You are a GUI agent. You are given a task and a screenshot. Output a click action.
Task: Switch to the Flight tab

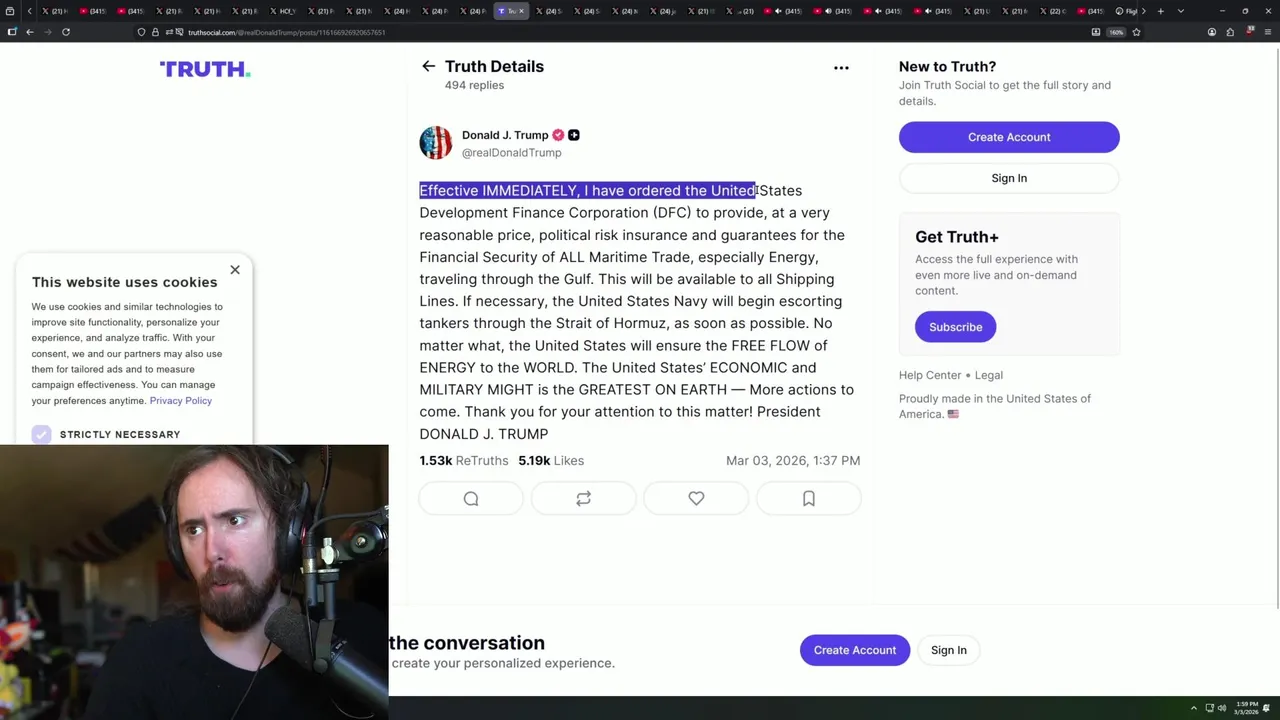click(x=1126, y=11)
